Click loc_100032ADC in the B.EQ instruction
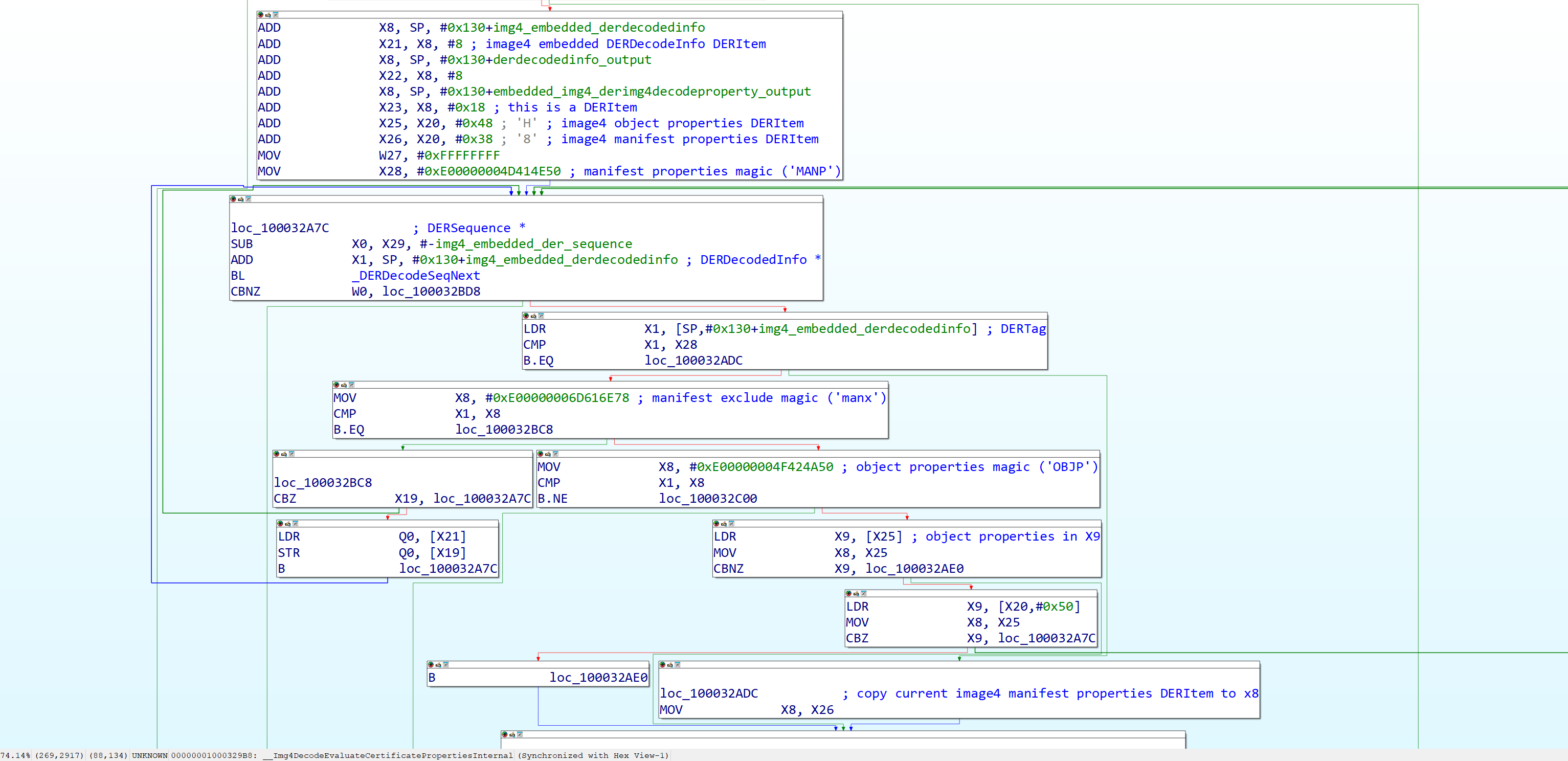The image size is (1568, 761). click(x=693, y=361)
